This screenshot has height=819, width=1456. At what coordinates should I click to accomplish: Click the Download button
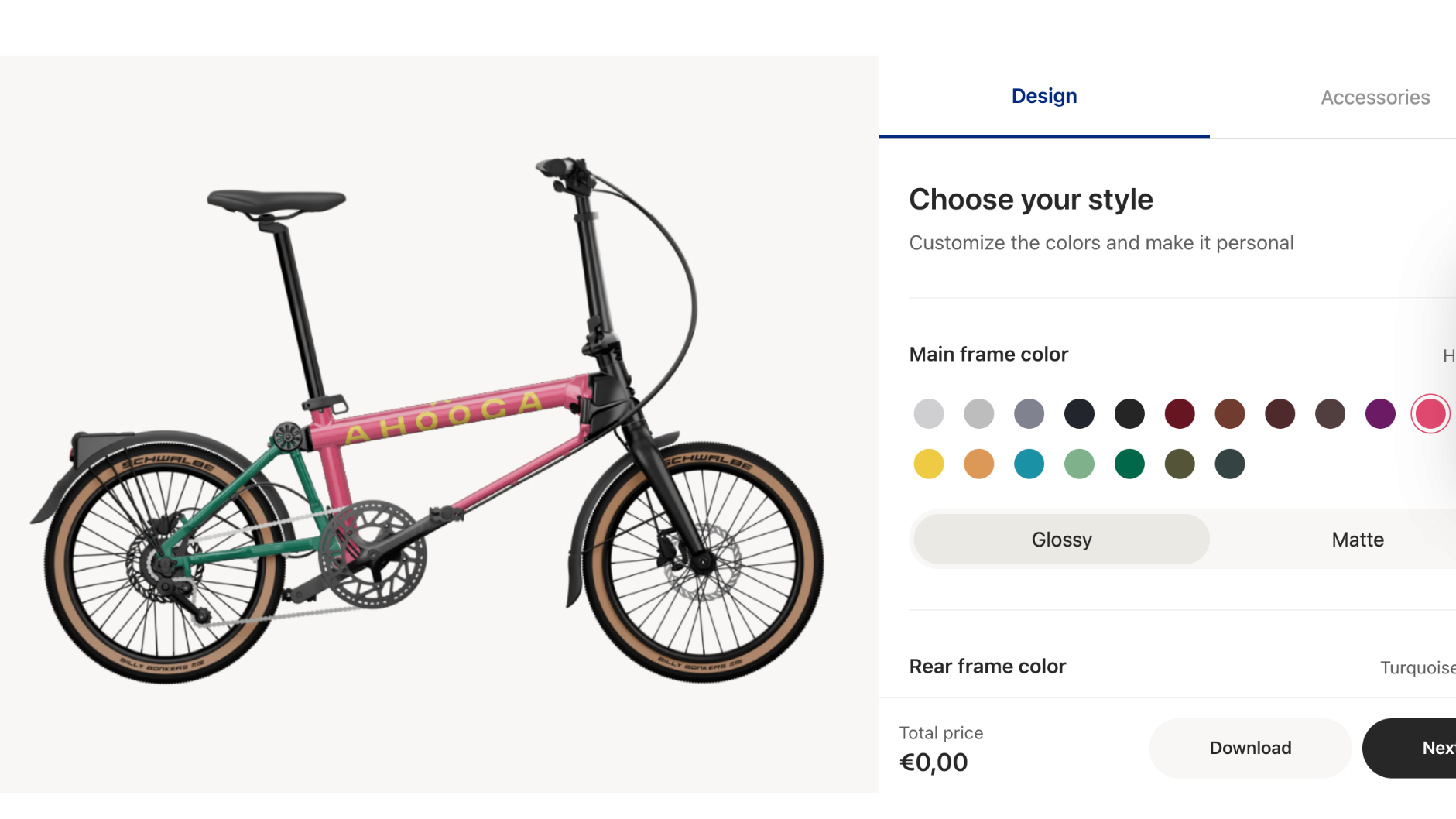click(x=1250, y=748)
